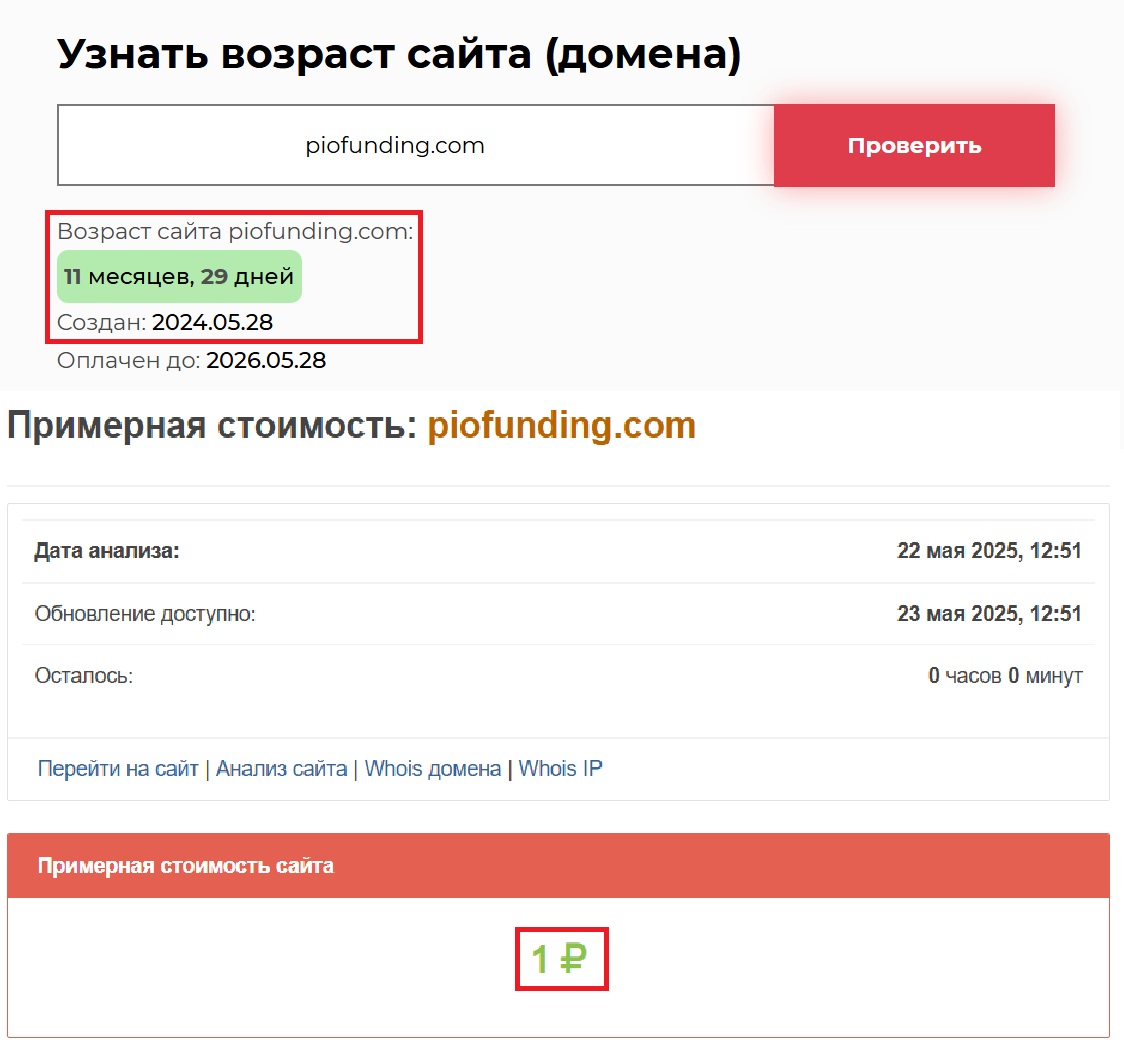Click the red "Проверить" button
This screenshot has height=1042, width=1124.
(x=914, y=146)
